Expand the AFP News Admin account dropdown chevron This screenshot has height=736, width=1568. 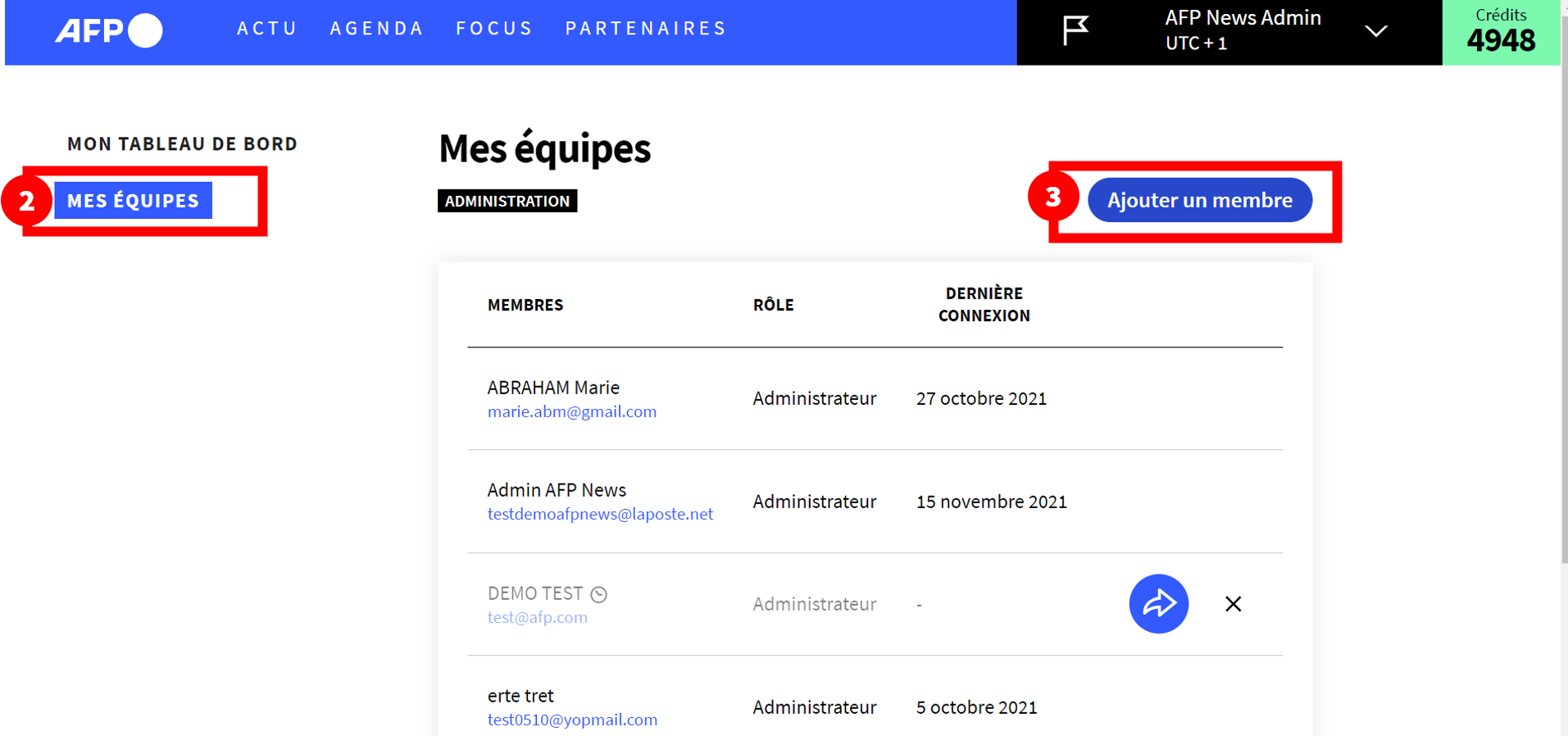[1376, 31]
